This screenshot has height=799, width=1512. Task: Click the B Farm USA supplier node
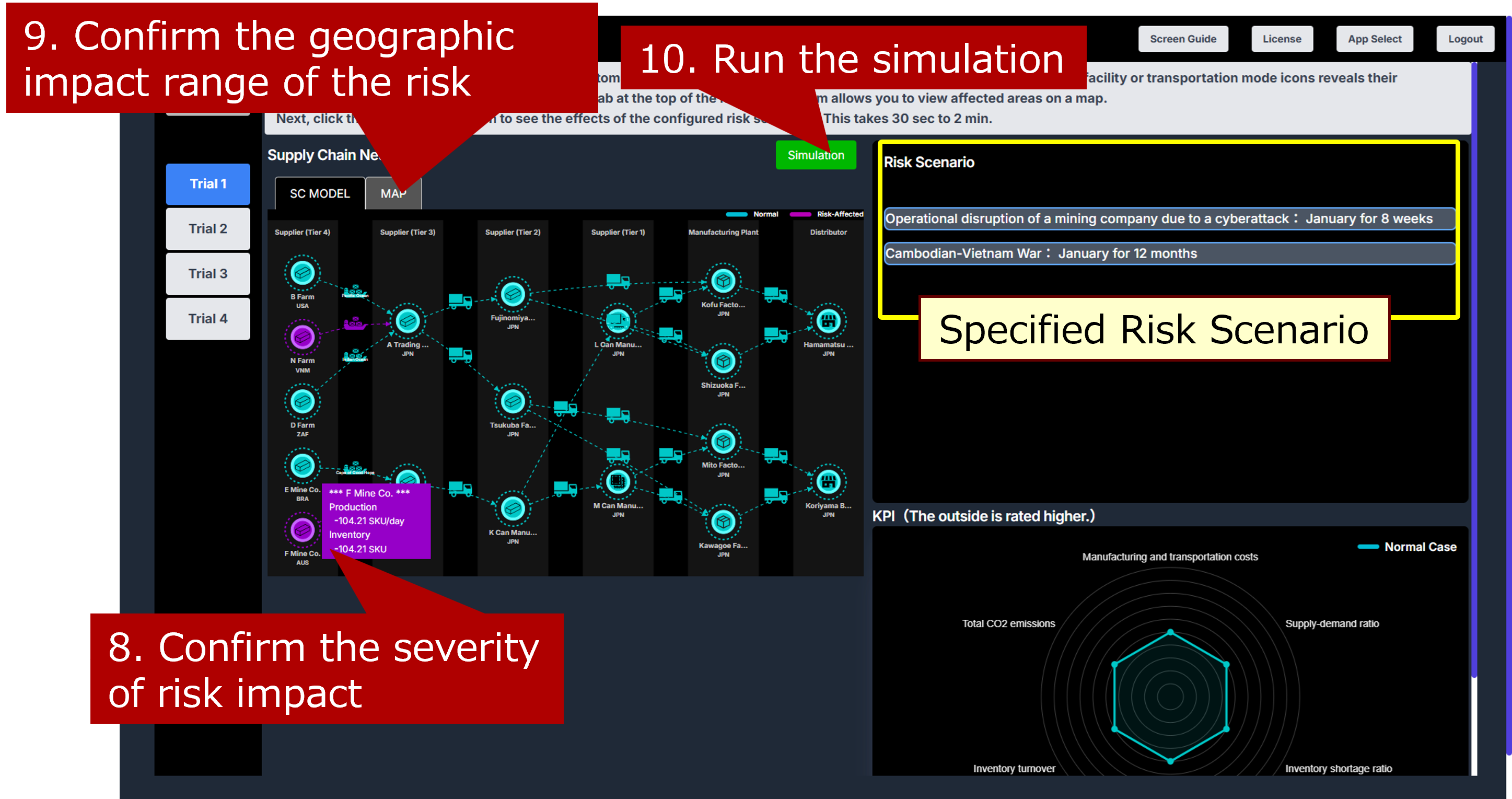[x=303, y=273]
